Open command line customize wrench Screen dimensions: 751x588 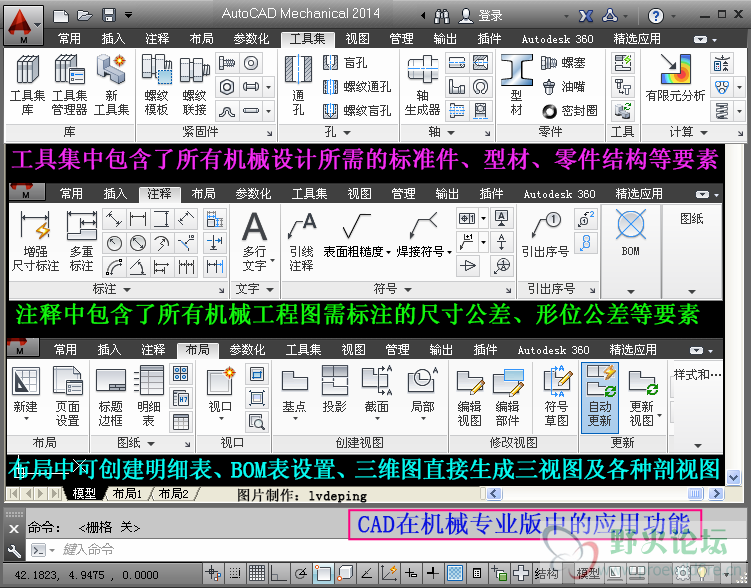coord(14,551)
